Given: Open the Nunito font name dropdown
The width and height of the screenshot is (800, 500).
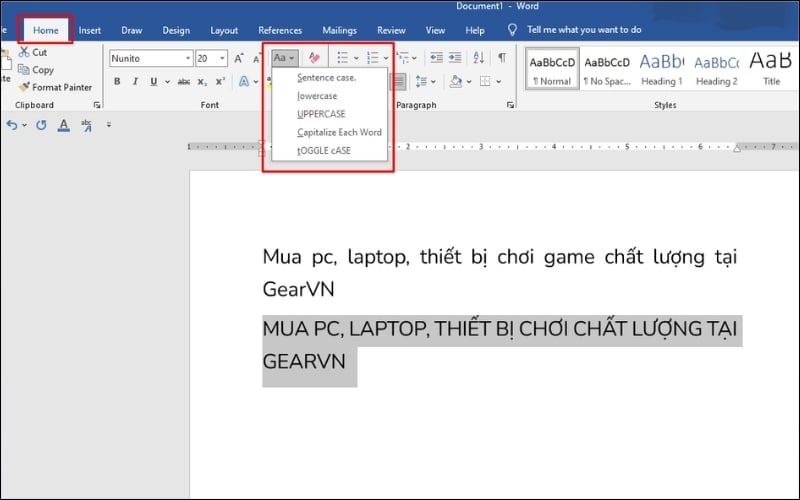Looking at the screenshot, I should [188, 58].
